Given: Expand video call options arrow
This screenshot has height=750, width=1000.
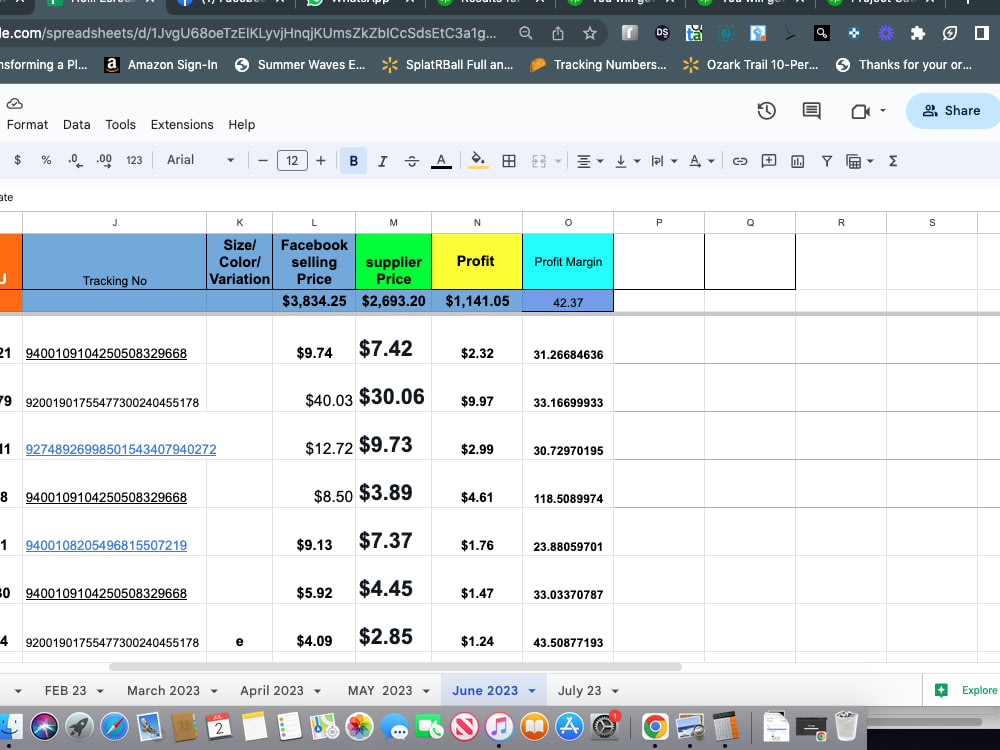Looking at the screenshot, I should click(x=883, y=110).
